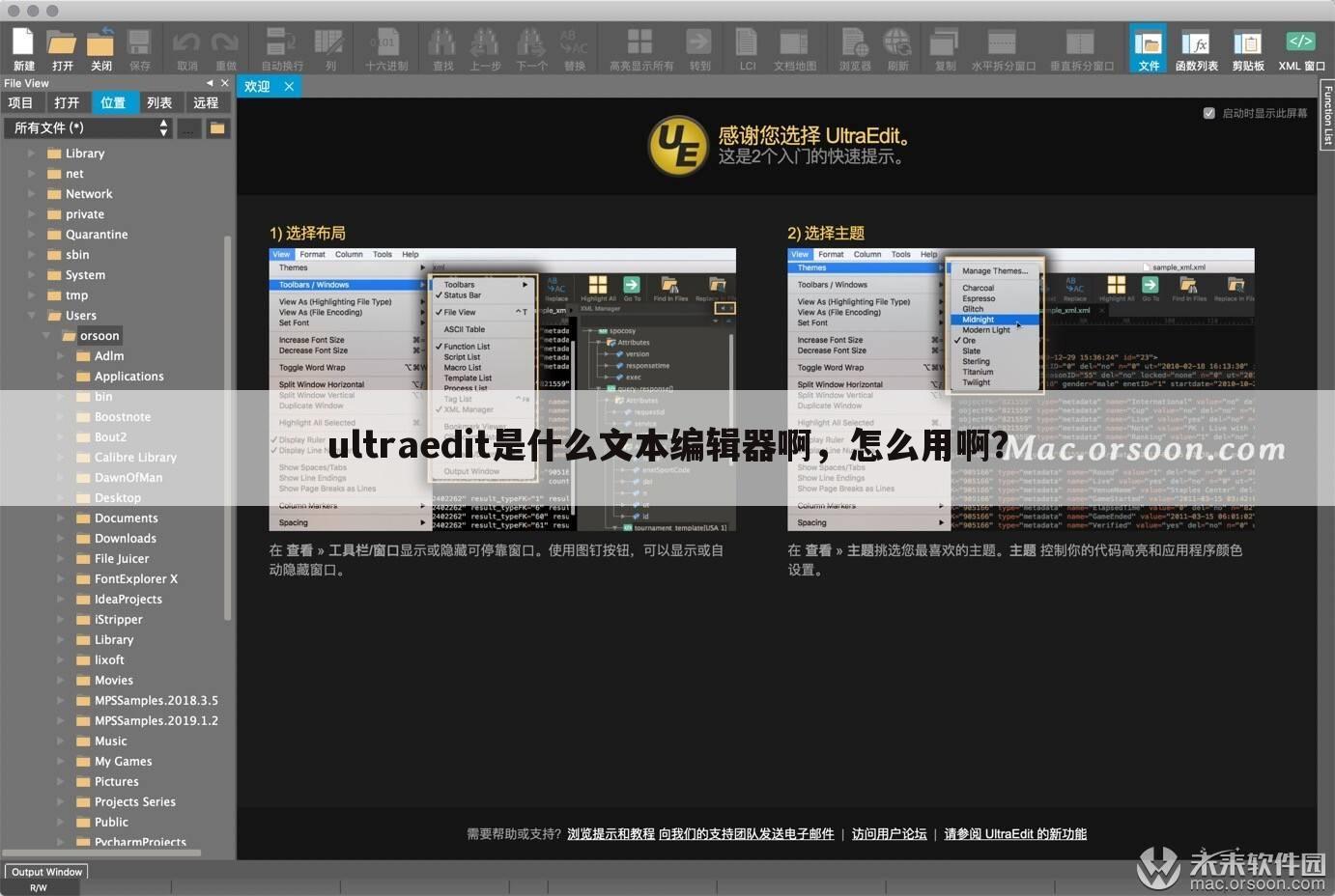
Task: Open the 函数列表 function list icon
Action: click(x=1196, y=48)
